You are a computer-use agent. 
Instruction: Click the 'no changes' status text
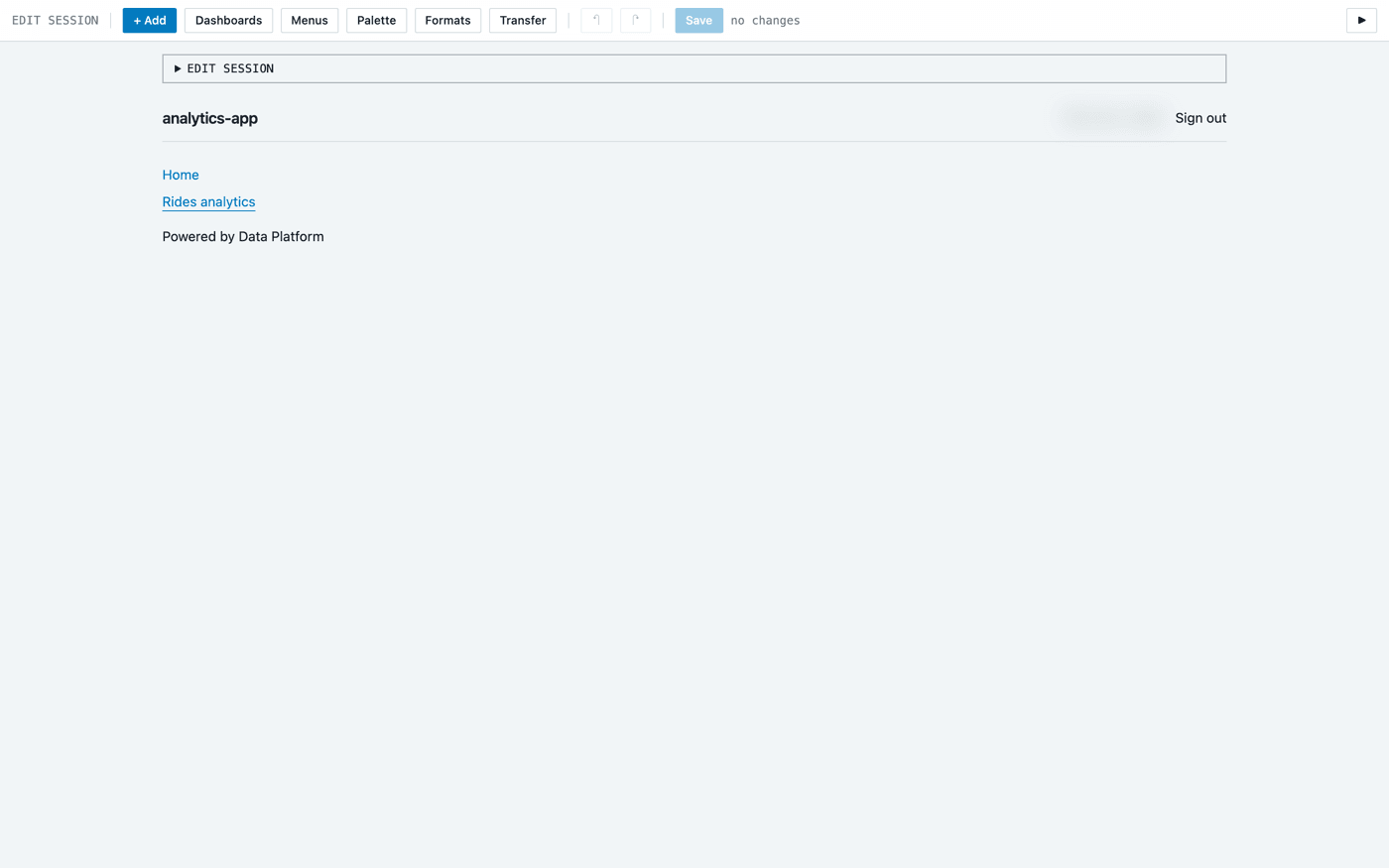point(765,20)
